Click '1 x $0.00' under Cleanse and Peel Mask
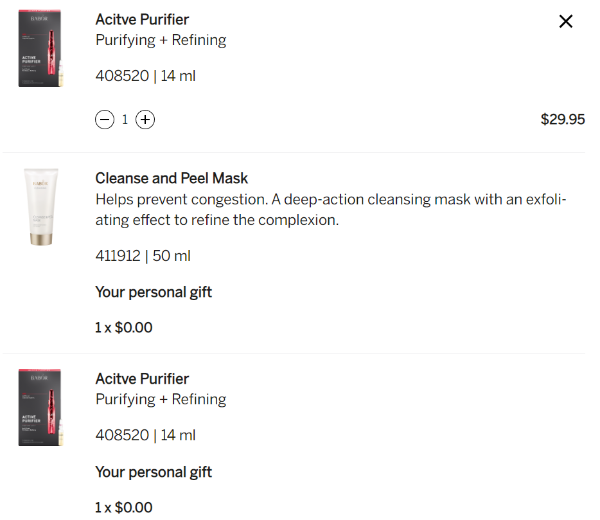Screen dimensions: 600x520 (x=124, y=327)
